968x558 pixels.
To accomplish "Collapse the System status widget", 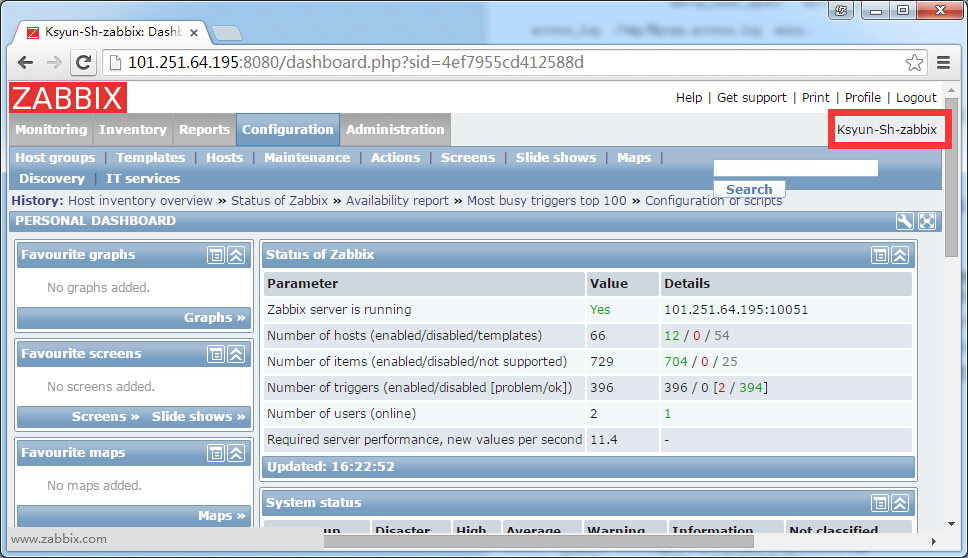I will [x=900, y=503].
